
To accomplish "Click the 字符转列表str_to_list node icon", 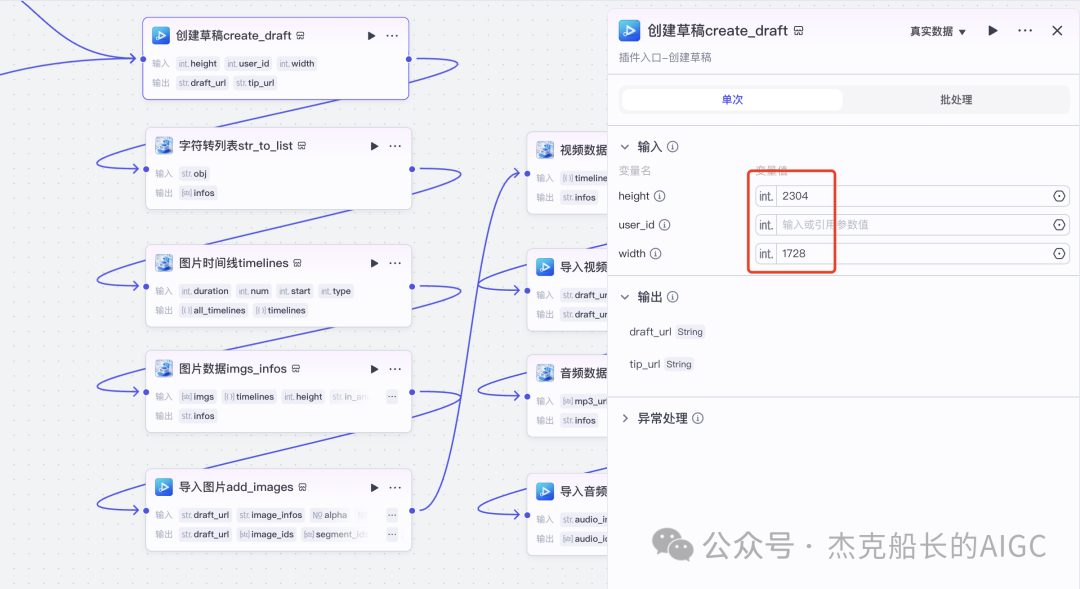I will 164,145.
